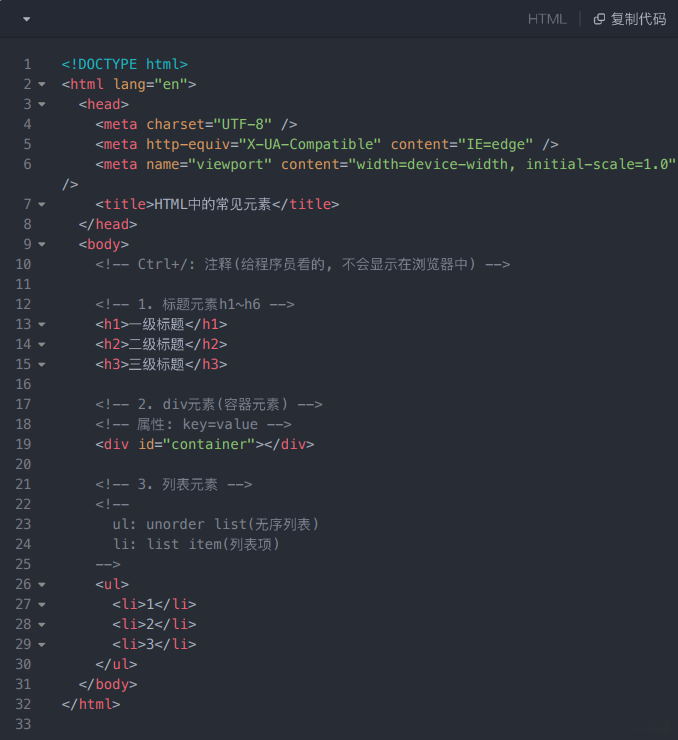Screen dimensions: 678x740
Task: Fold the first li item line 27
Action: (42, 604)
